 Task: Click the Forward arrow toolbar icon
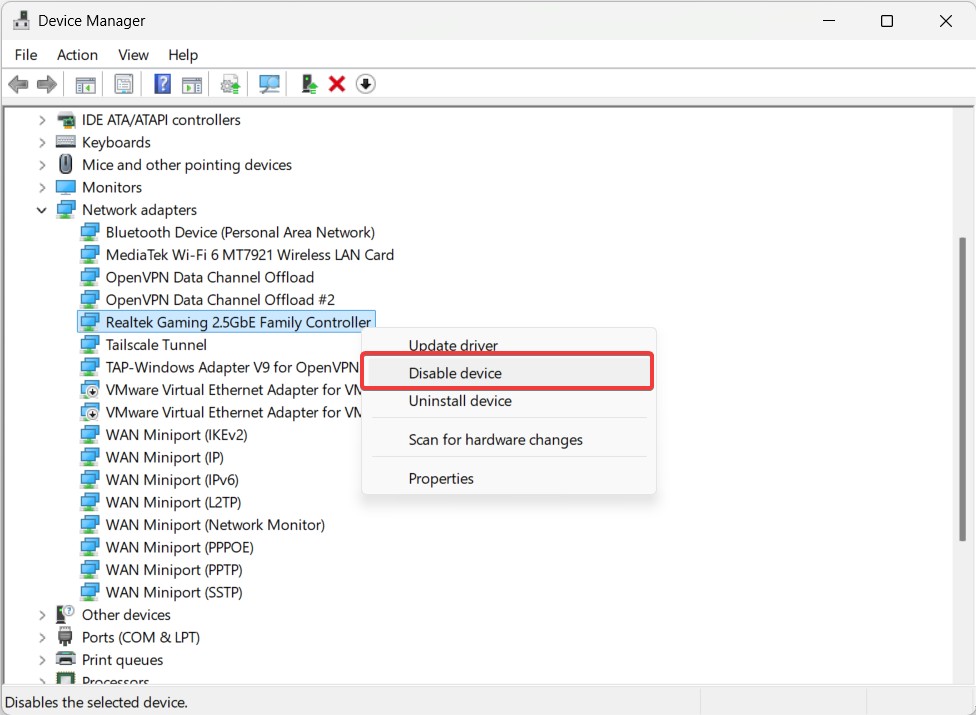[x=47, y=84]
